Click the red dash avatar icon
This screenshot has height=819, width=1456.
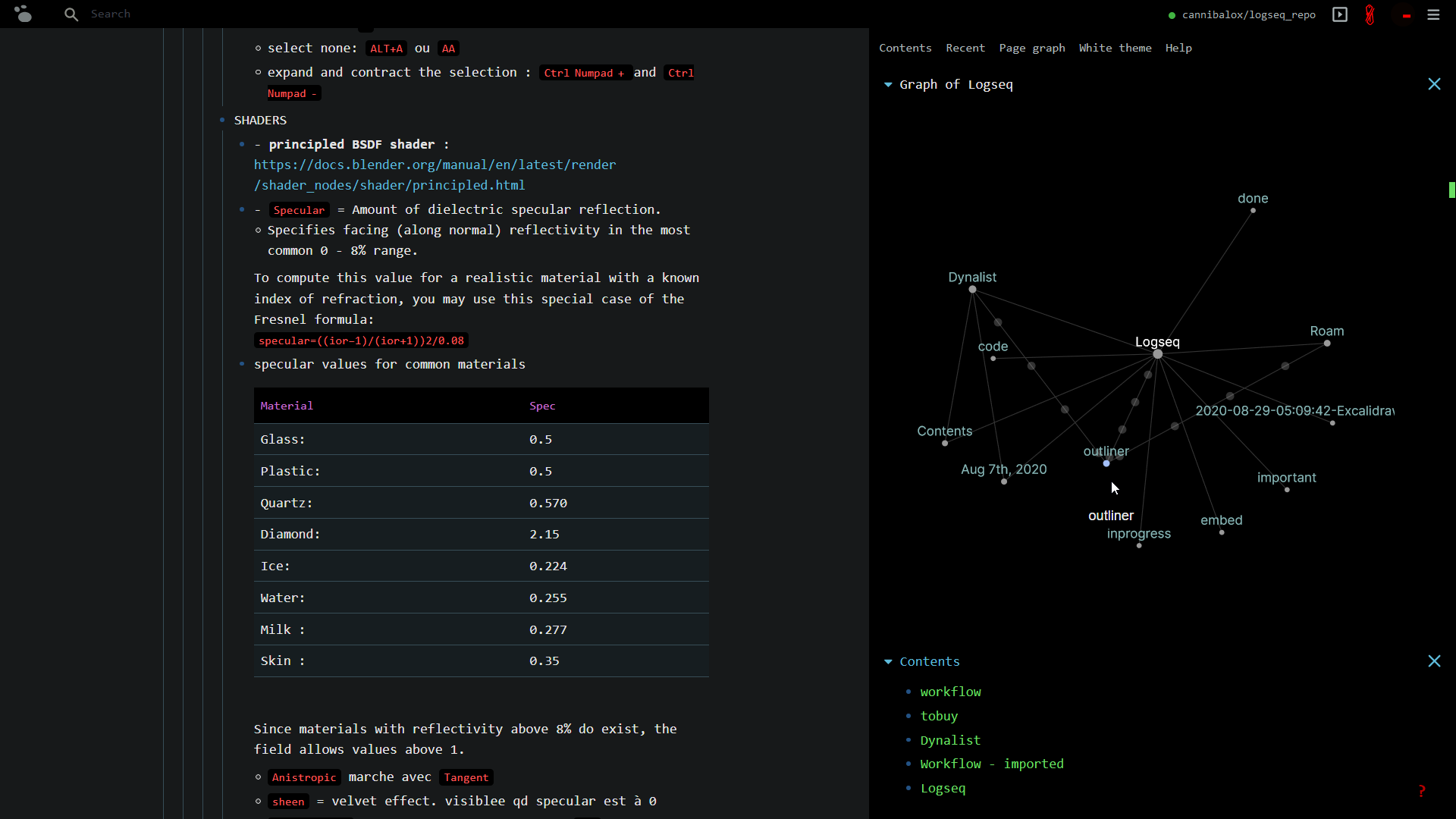pyautogui.click(x=1406, y=15)
